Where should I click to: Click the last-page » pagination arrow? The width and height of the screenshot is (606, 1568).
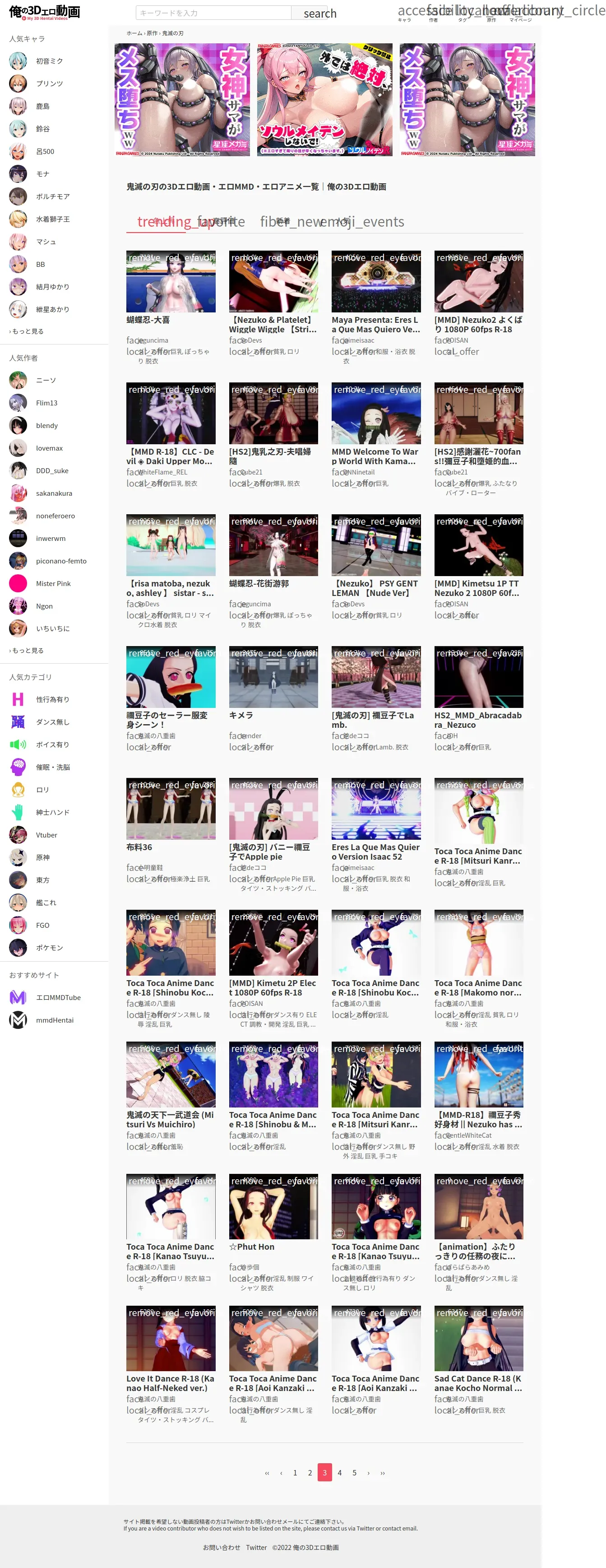383,1472
